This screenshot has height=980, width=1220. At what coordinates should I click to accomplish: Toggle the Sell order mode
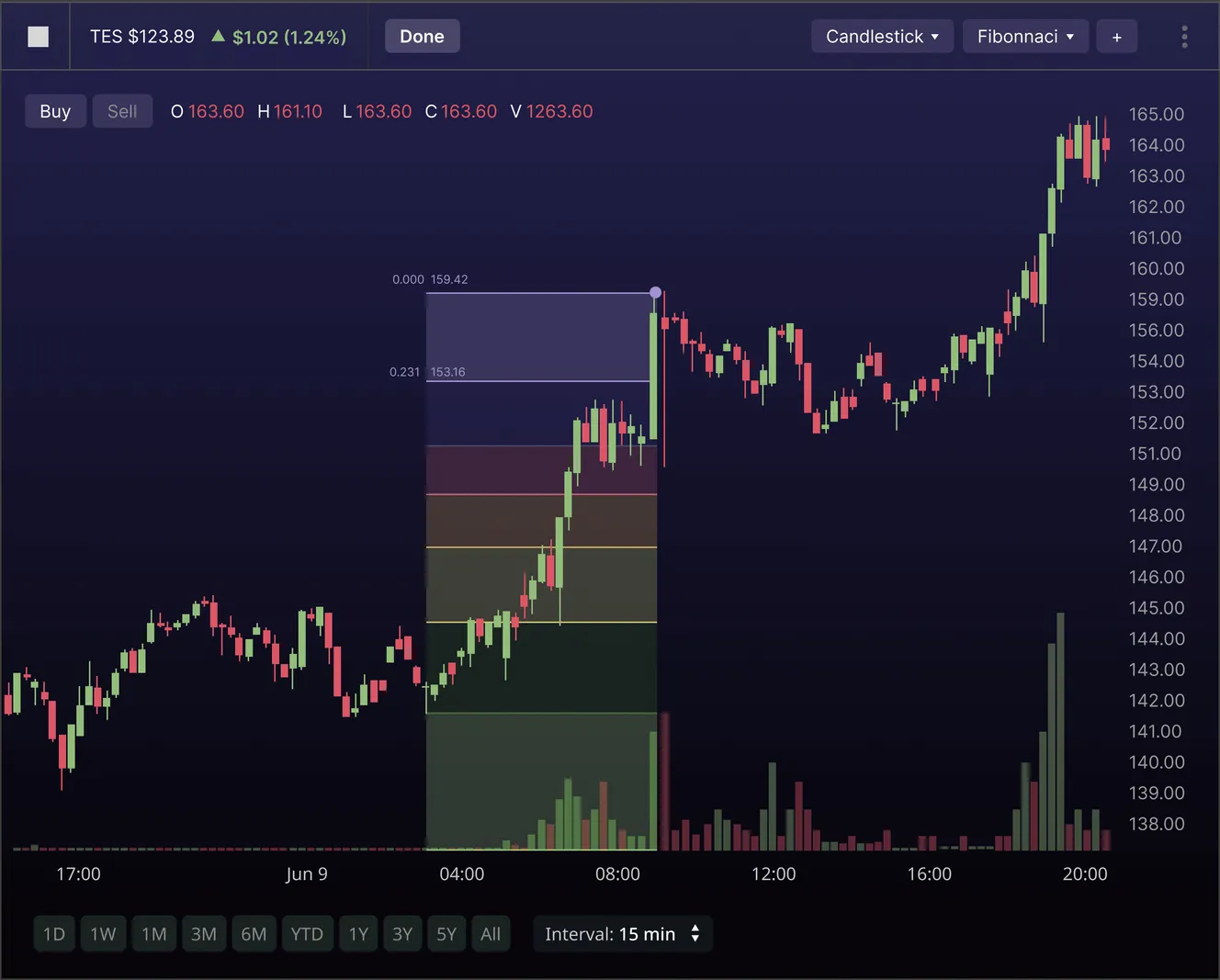click(x=122, y=111)
